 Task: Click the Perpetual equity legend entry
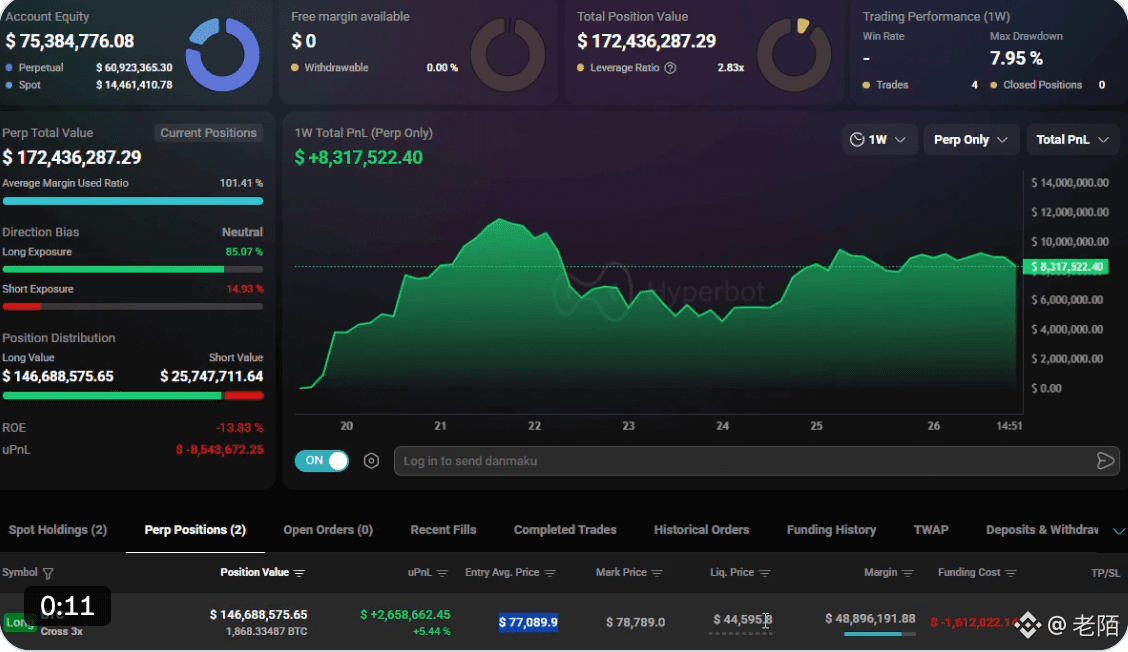click(35, 68)
